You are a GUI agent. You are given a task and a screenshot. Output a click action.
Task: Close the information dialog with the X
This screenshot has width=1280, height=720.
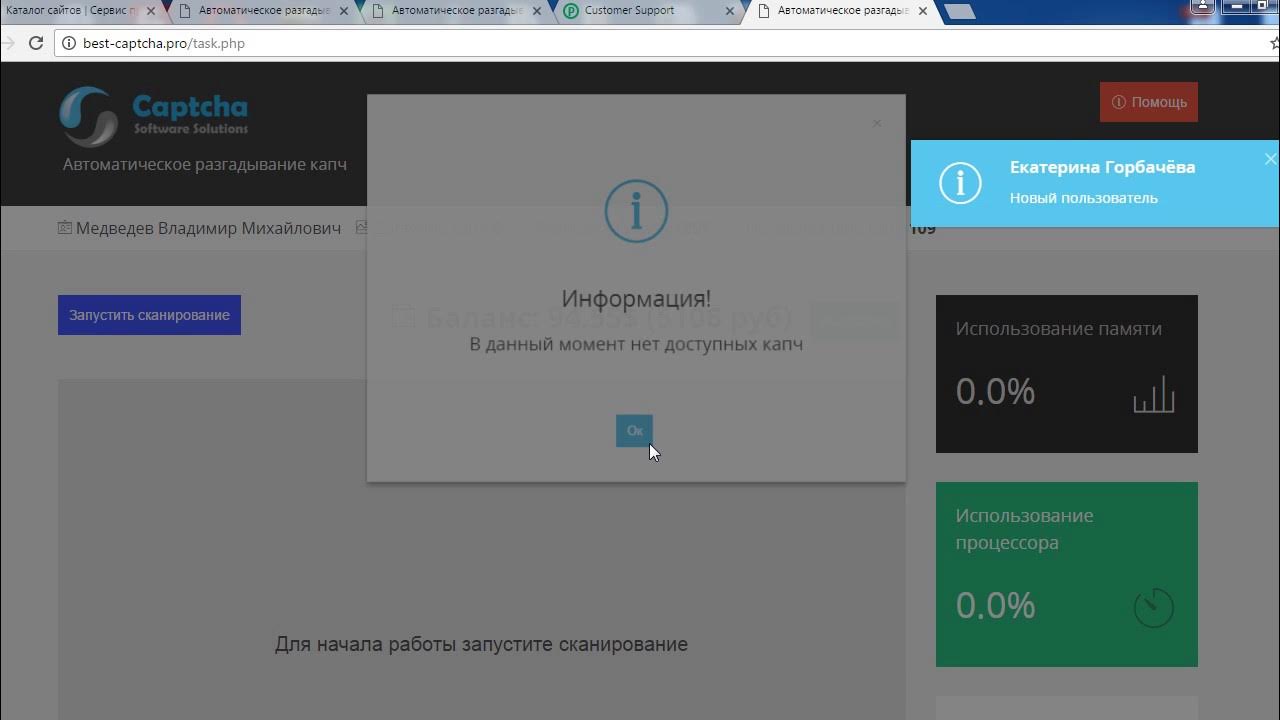(x=877, y=123)
